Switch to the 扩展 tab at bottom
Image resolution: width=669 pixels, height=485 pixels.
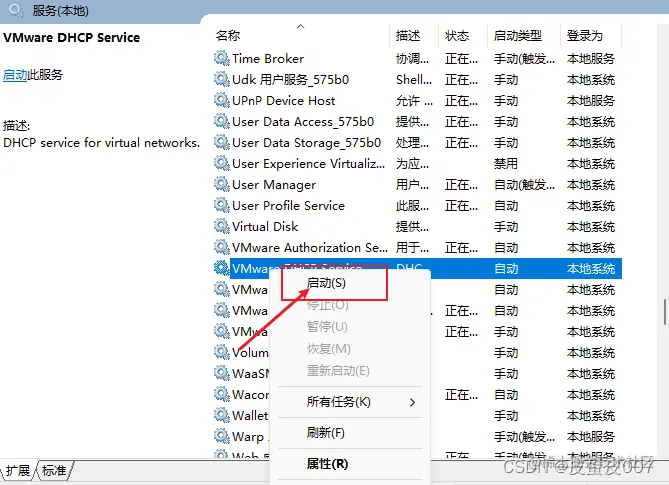click(x=18, y=470)
